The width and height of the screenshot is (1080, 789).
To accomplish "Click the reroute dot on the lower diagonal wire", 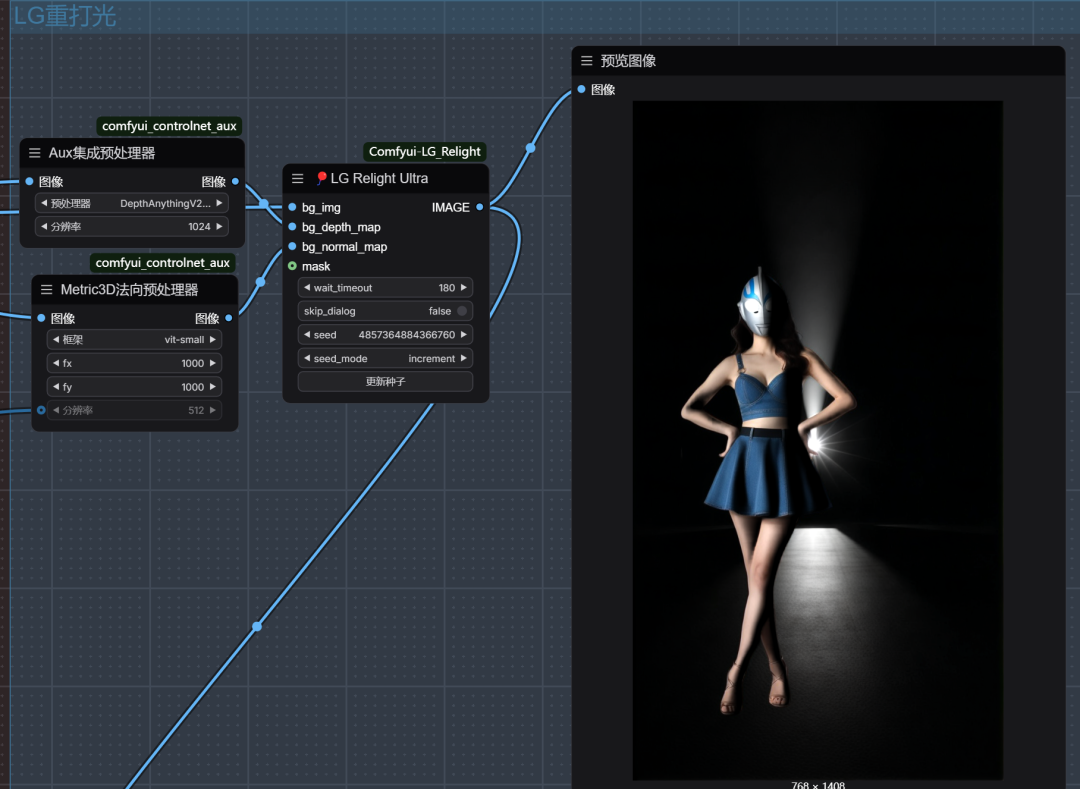I will [x=257, y=627].
